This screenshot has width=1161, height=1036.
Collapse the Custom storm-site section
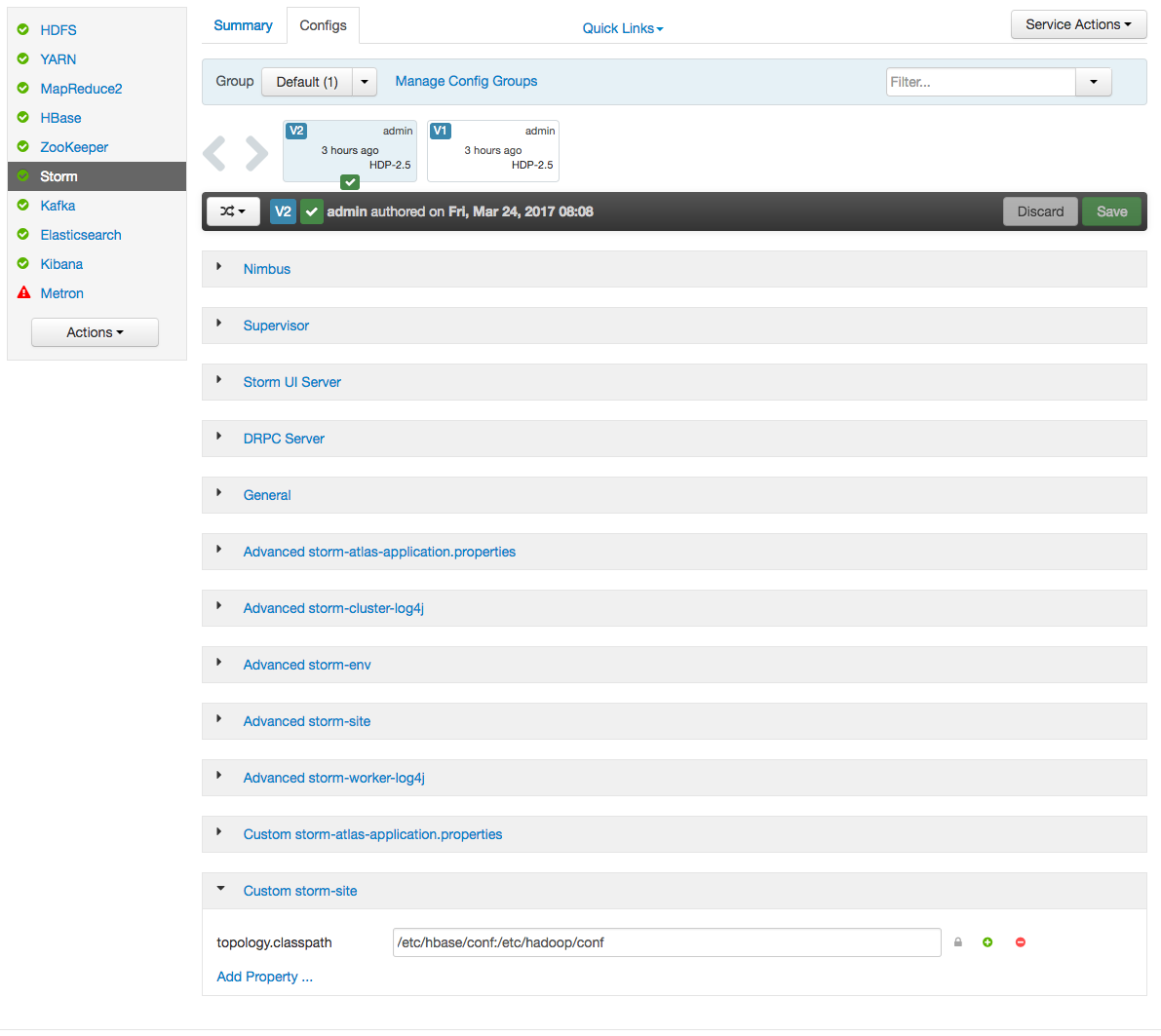pyautogui.click(x=300, y=891)
